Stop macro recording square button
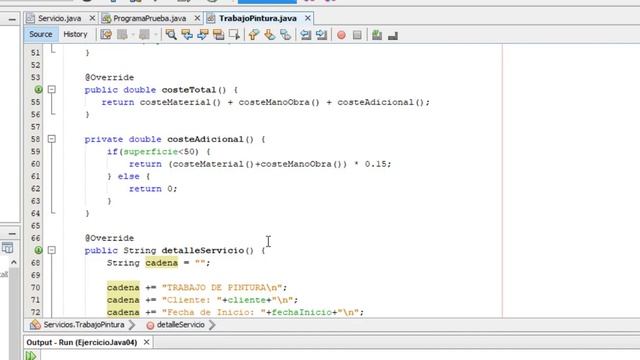 (x=357, y=36)
